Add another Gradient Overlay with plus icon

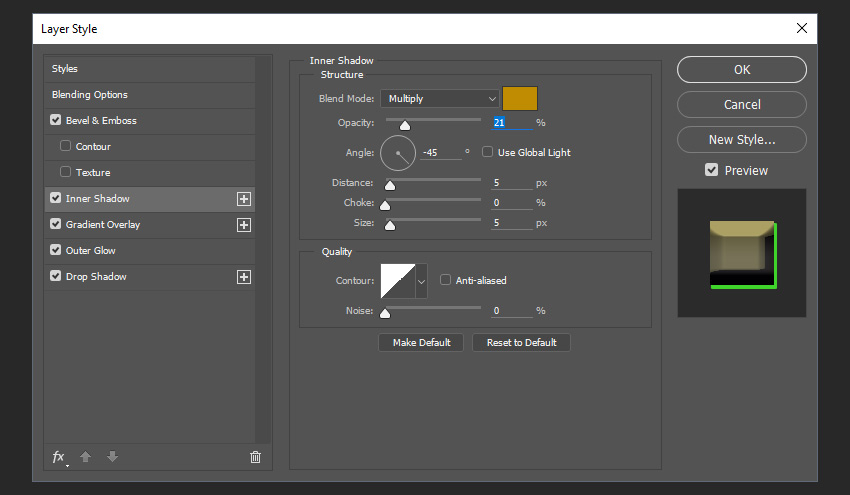(243, 225)
